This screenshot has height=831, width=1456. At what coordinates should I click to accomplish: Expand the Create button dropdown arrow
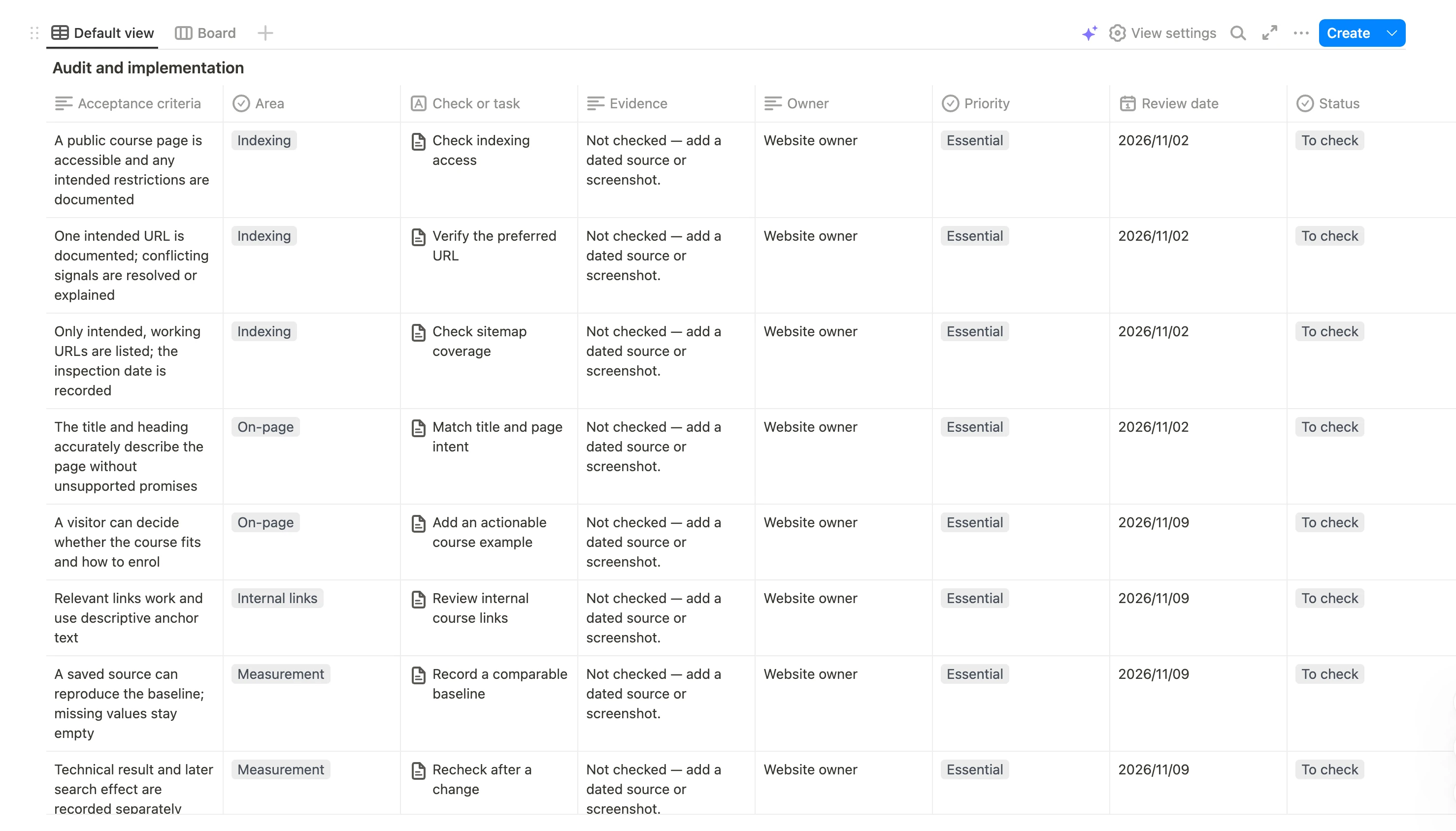pos(1391,33)
